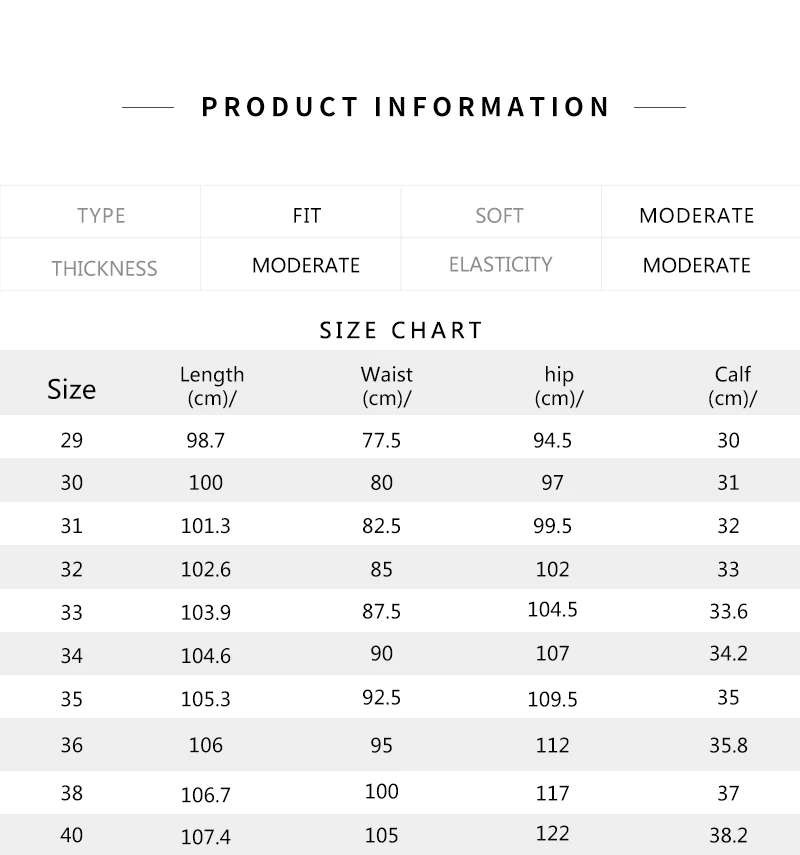Click calf value 35.8 for size 36
This screenshot has height=855, width=800.
click(728, 745)
